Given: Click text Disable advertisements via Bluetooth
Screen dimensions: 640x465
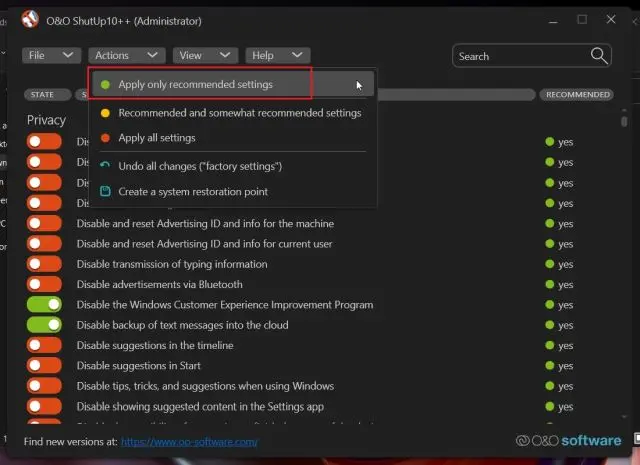Looking at the screenshot, I should (160, 284).
